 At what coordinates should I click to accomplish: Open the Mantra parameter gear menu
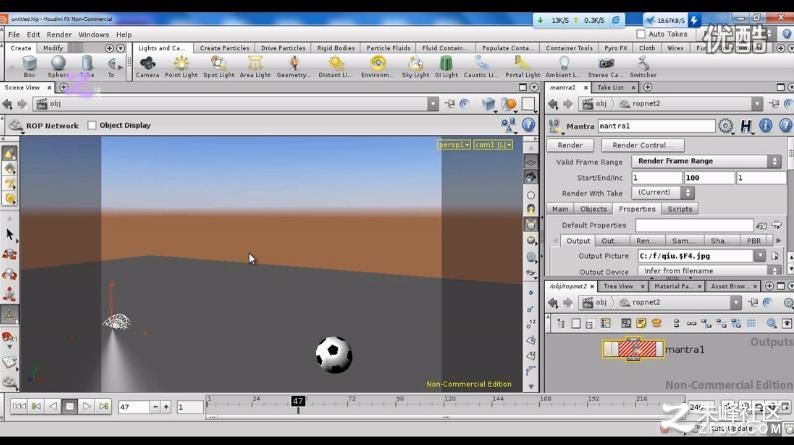pos(726,126)
